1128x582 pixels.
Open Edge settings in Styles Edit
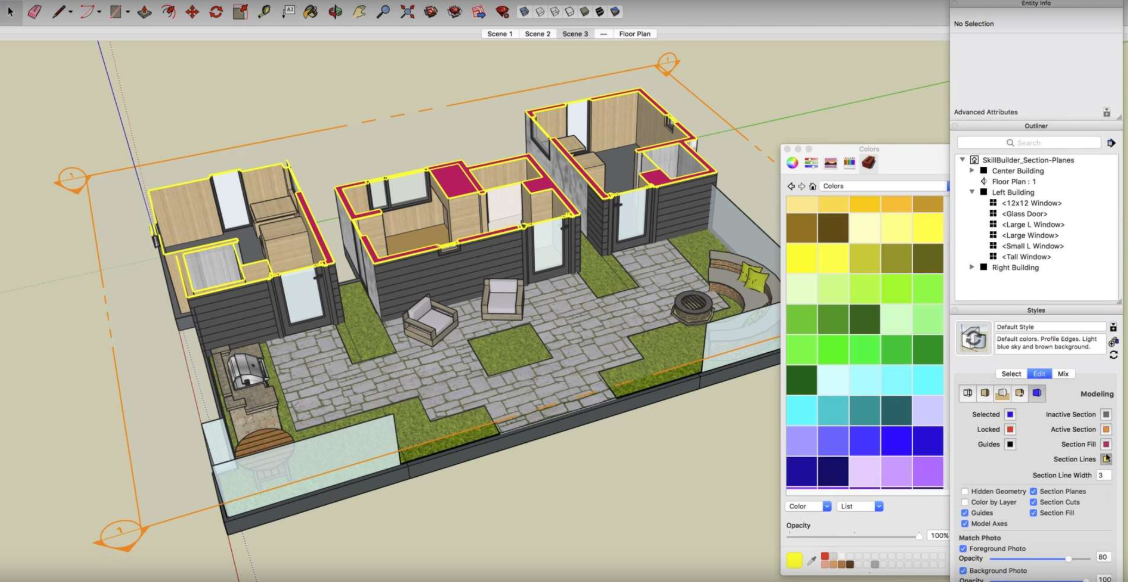click(968, 394)
